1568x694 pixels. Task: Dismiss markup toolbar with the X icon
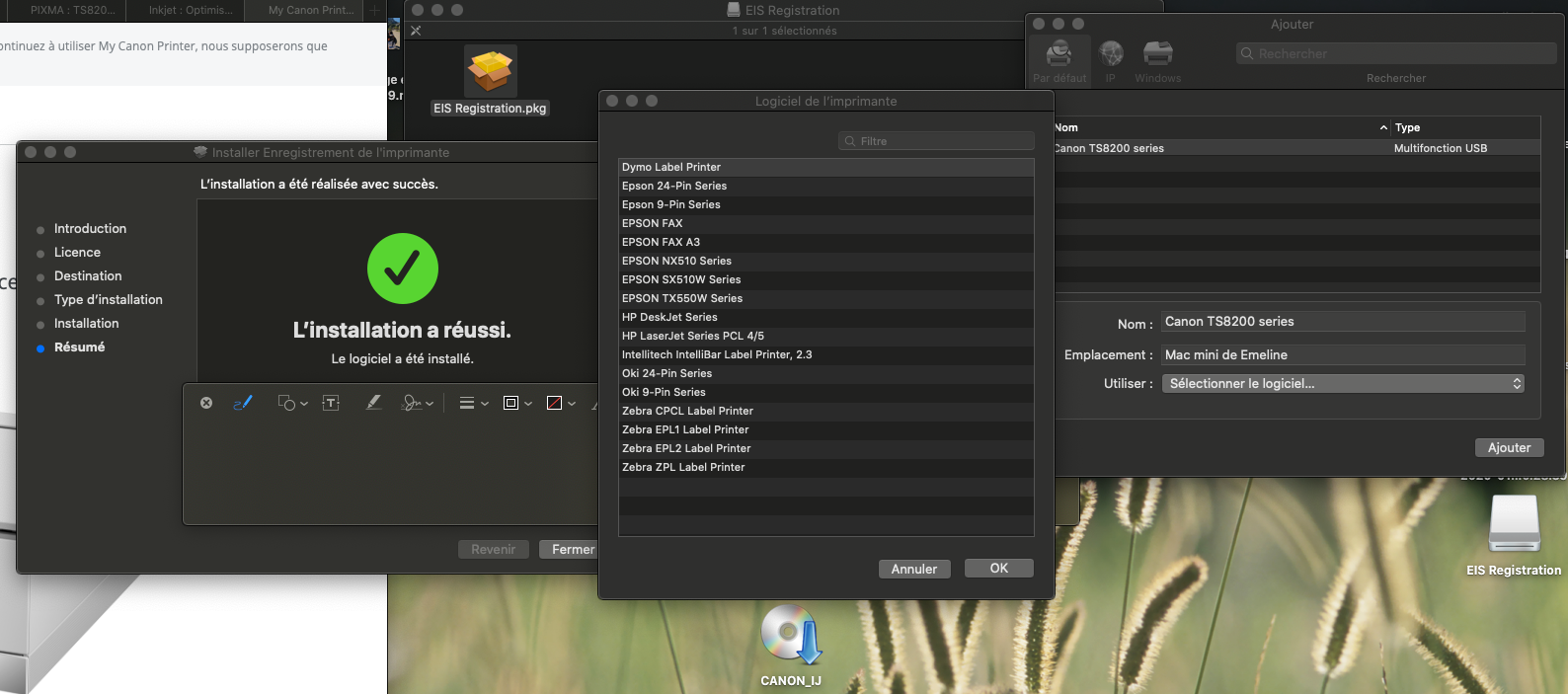pos(206,403)
